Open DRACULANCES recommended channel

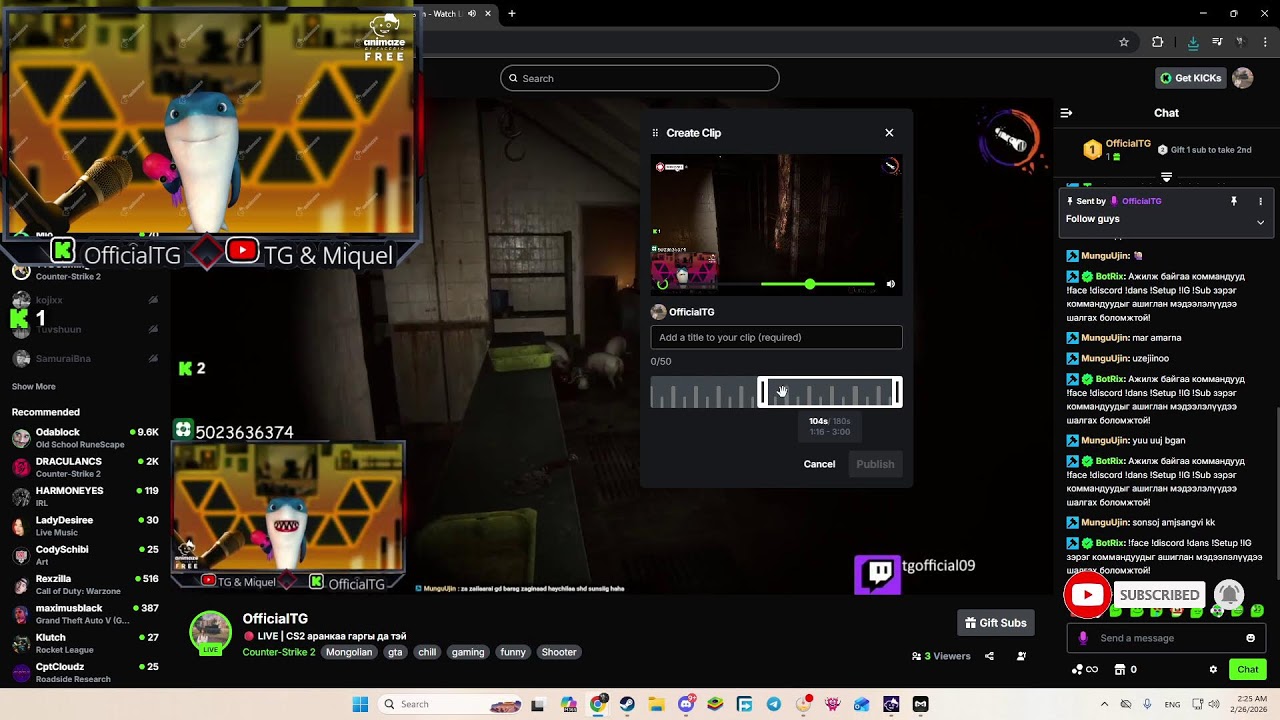pos(85,467)
